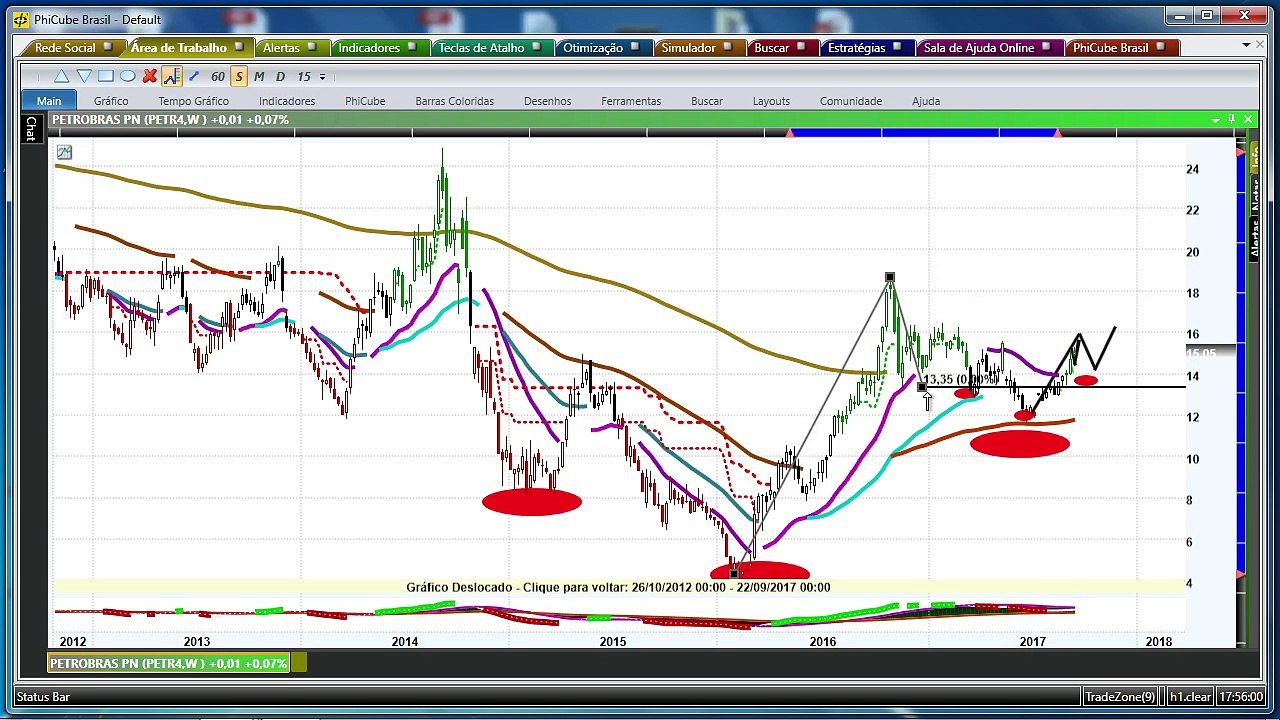This screenshot has width=1280, height=720.
Task: Click the TradeZone(9) status bar entry
Action: coord(1120,697)
